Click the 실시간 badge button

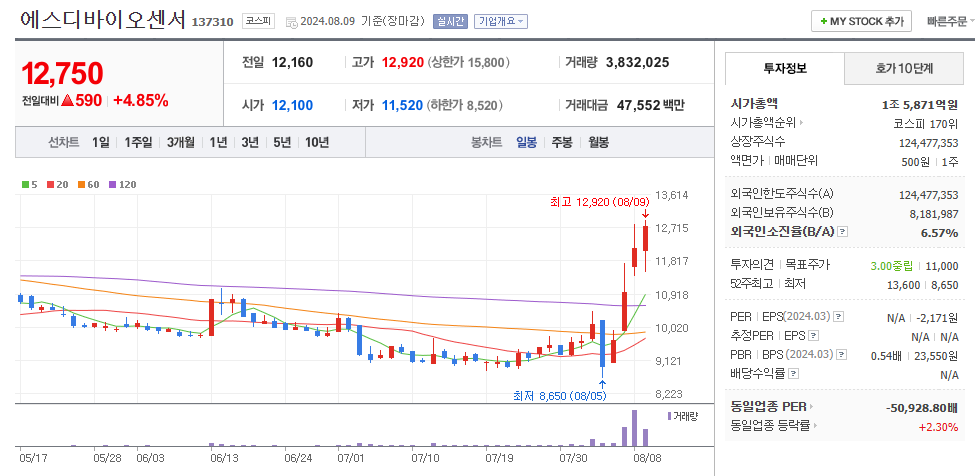(x=450, y=21)
